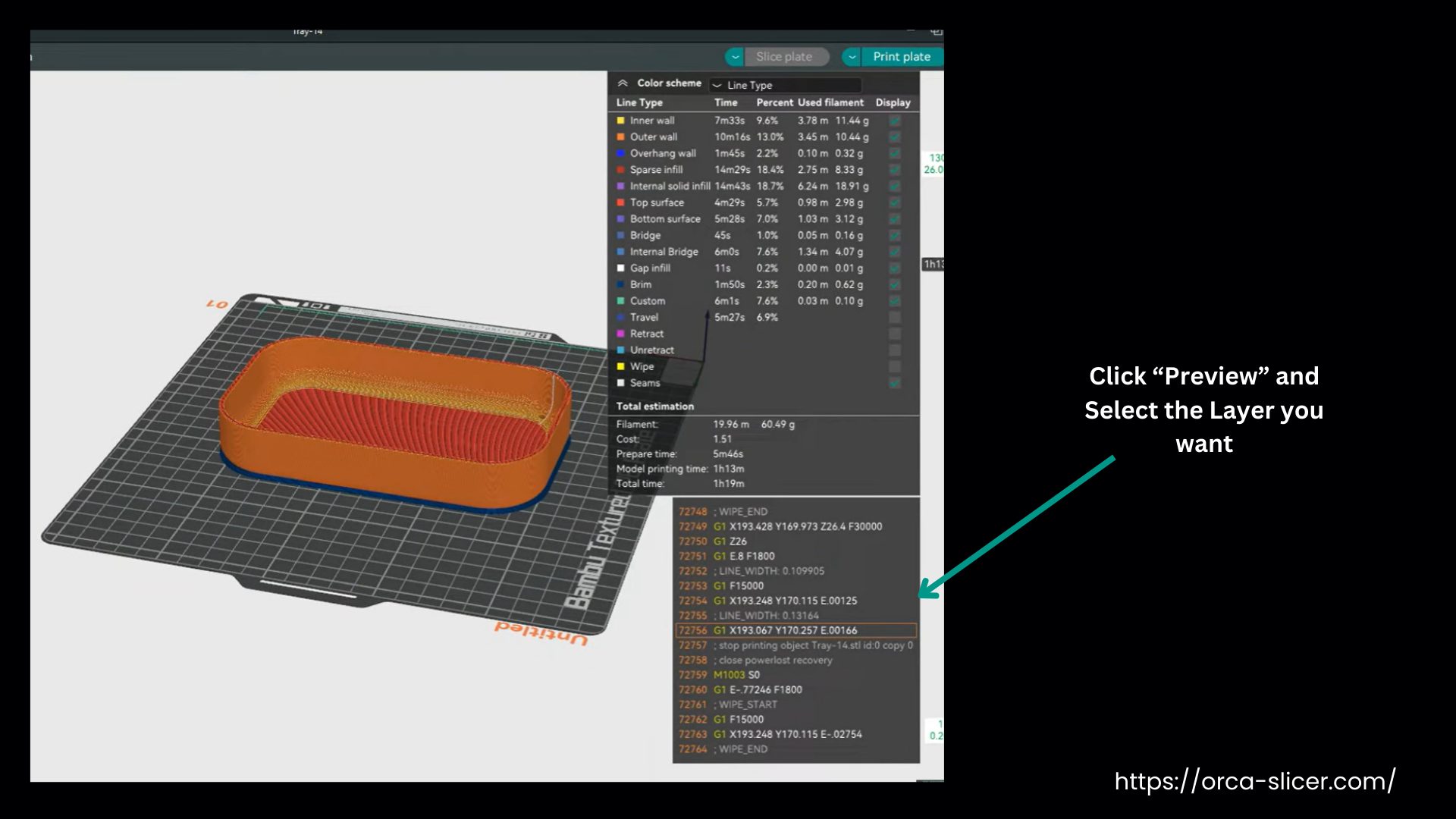Click the Used filament column header
Image resolution: width=1456 pixels, height=819 pixels.
click(x=830, y=102)
